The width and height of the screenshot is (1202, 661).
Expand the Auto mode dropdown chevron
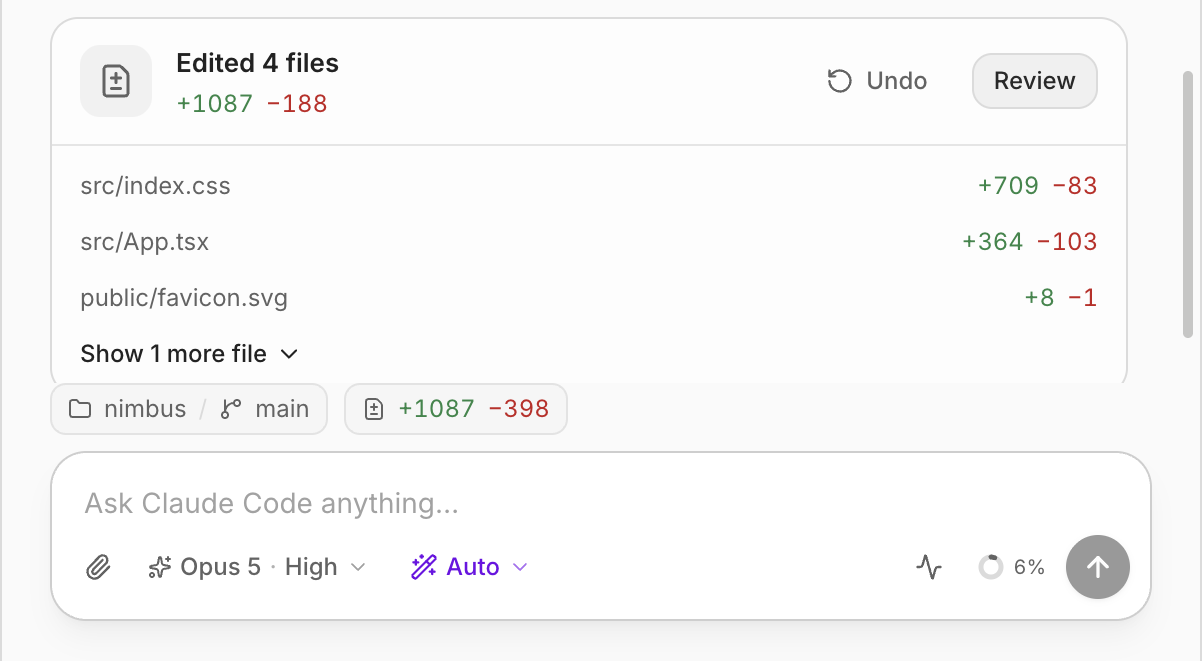(520, 567)
